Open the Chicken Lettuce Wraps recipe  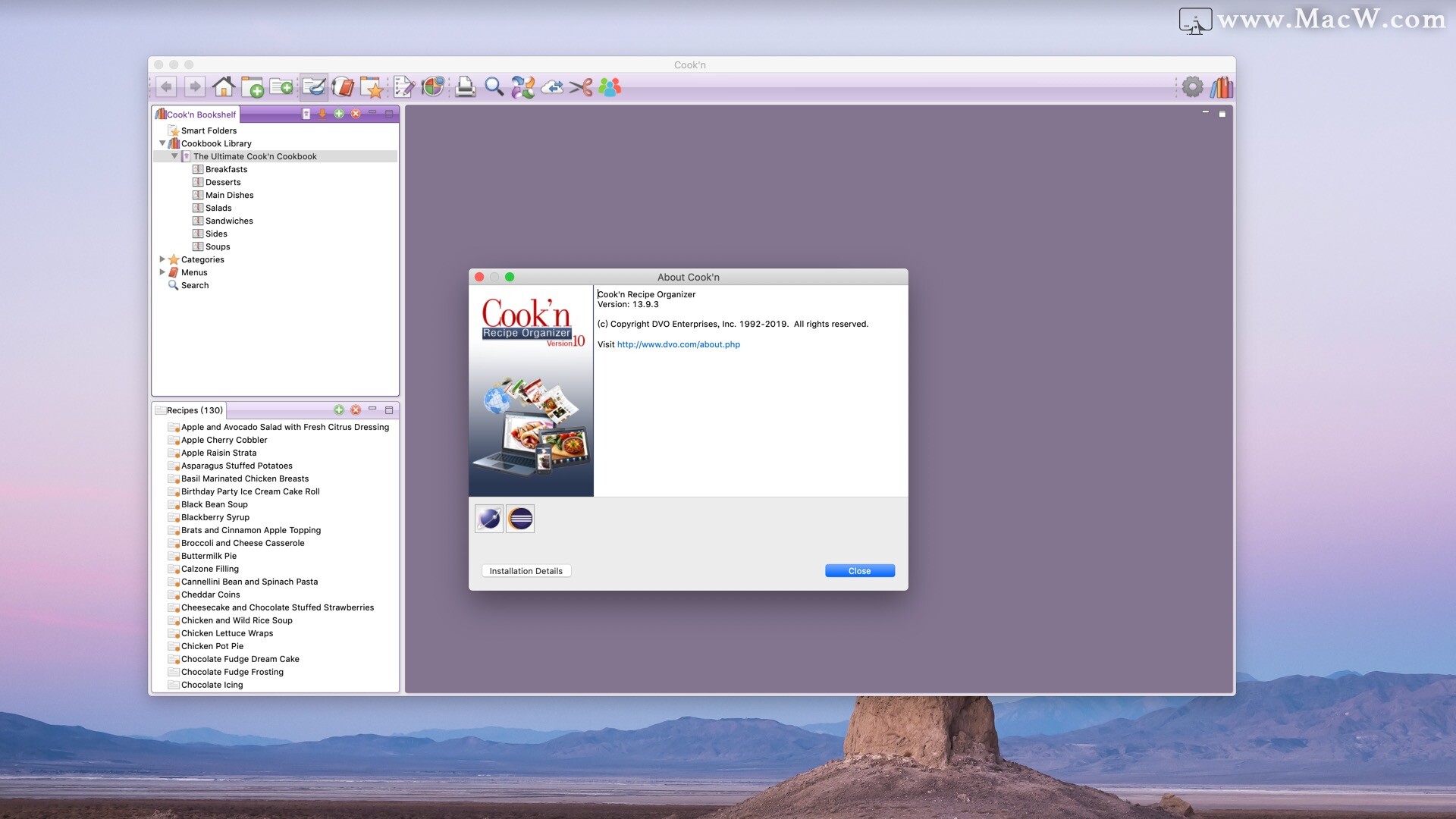coord(227,633)
